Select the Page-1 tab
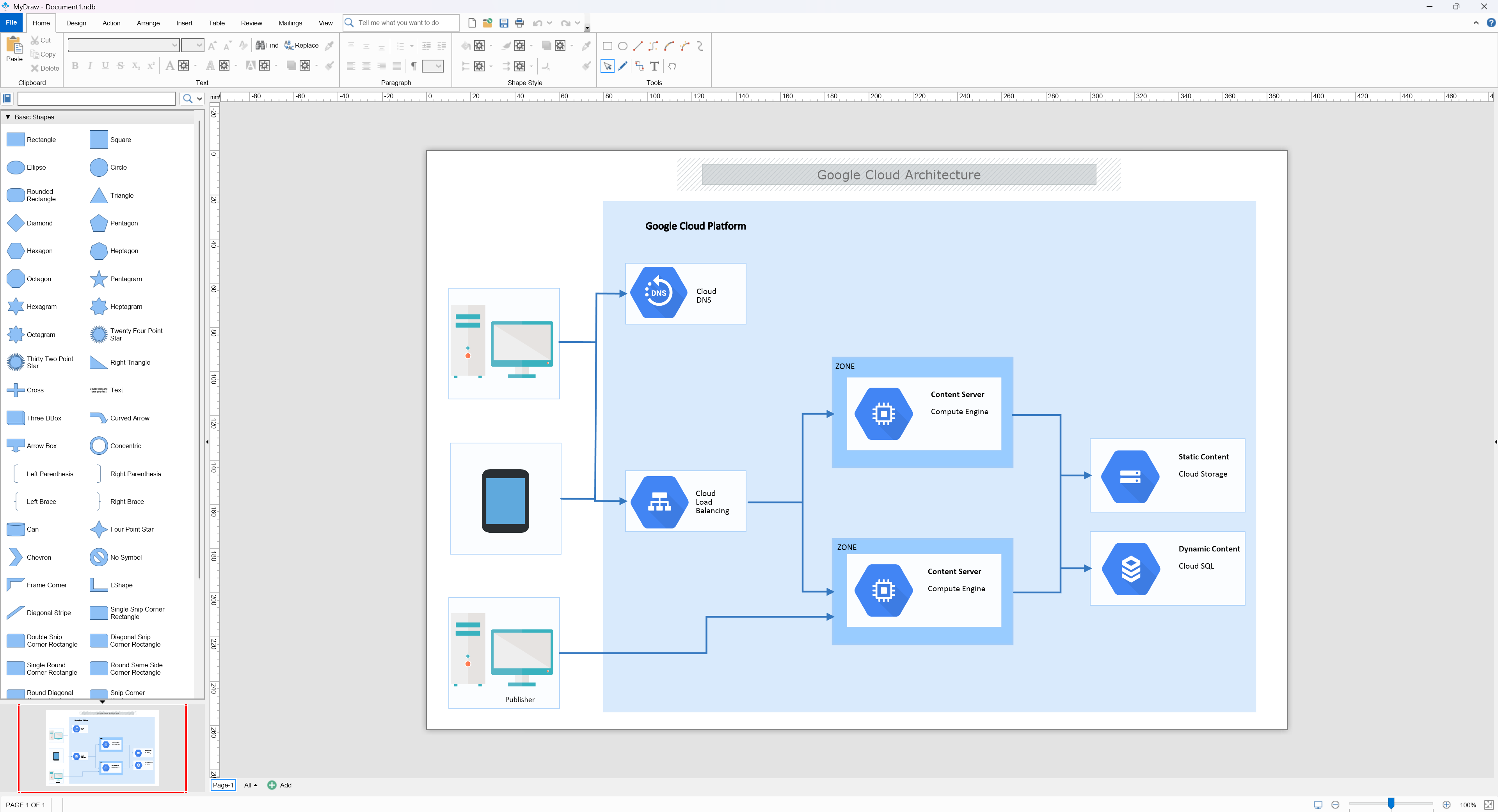The height and width of the screenshot is (812, 1498). 223,785
